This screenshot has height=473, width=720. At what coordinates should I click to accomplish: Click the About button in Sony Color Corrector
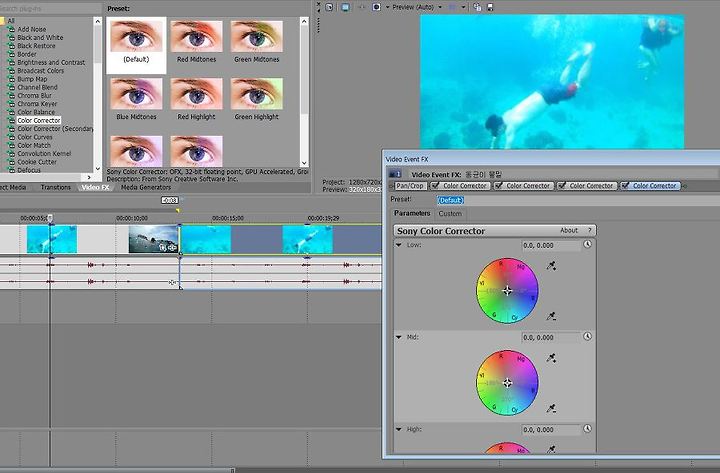tap(569, 231)
